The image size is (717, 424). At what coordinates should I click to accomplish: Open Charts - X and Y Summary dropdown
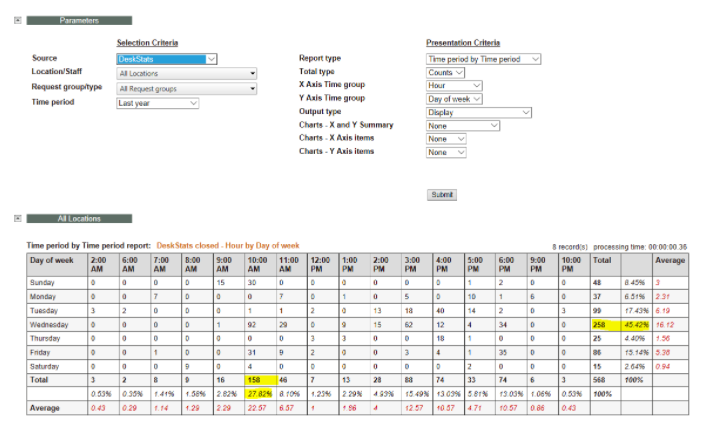point(462,126)
